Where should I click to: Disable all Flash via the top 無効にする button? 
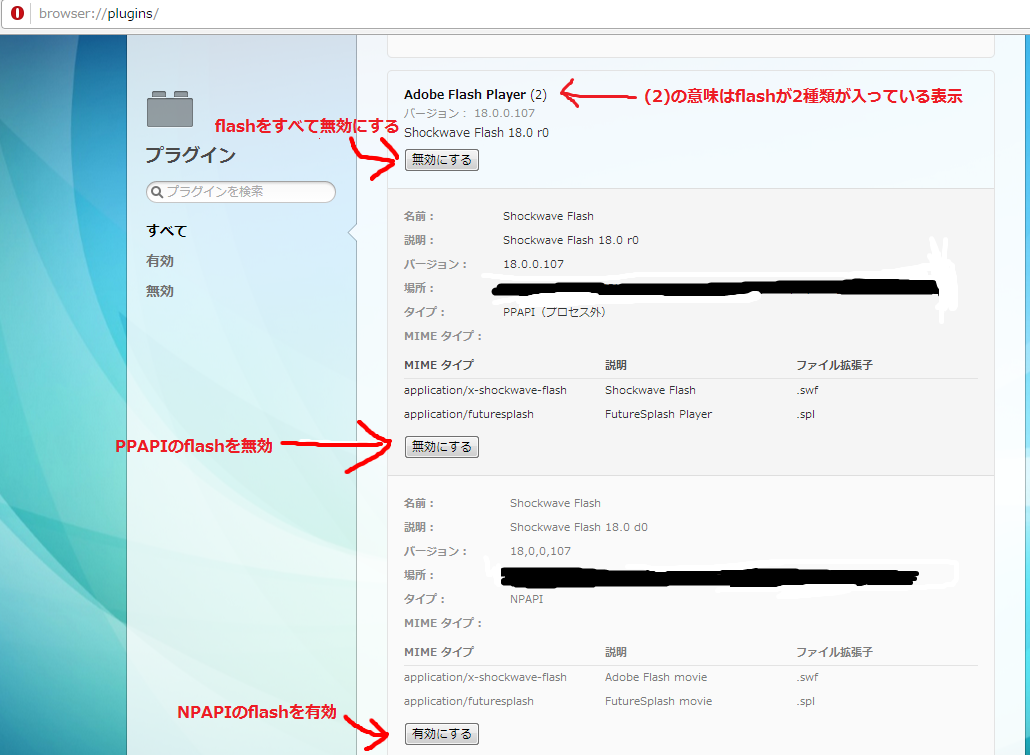(441, 160)
